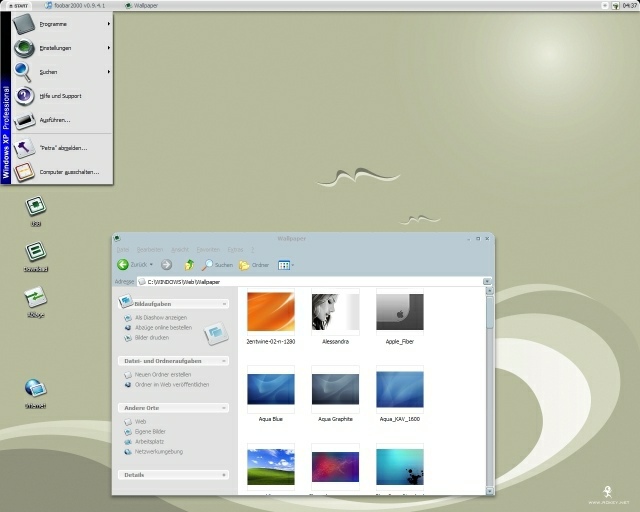Click the key icon for abmelden
Image resolution: width=640 pixels, height=512 pixels.
coord(24,148)
